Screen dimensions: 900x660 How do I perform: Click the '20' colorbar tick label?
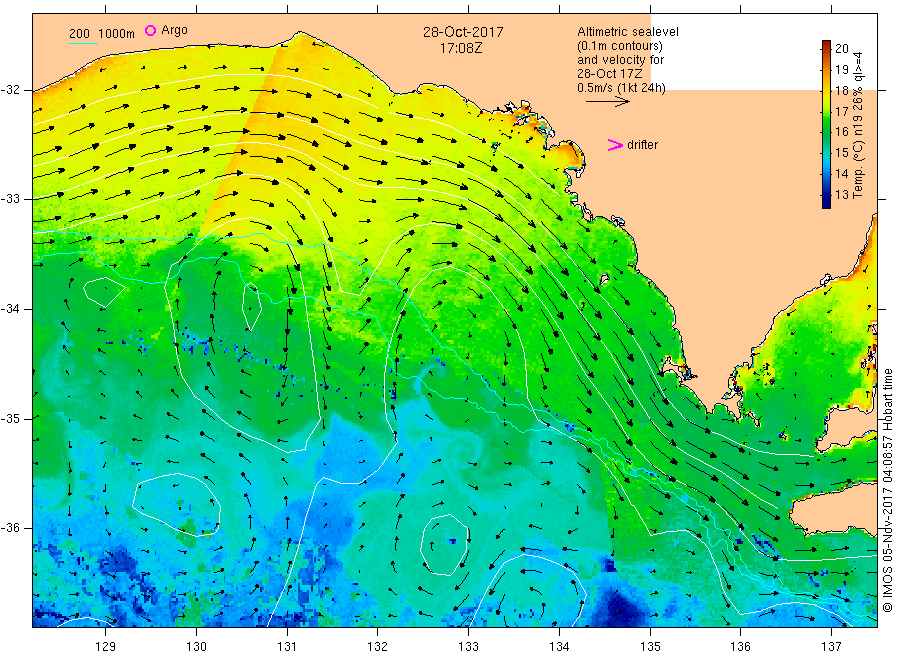point(841,49)
